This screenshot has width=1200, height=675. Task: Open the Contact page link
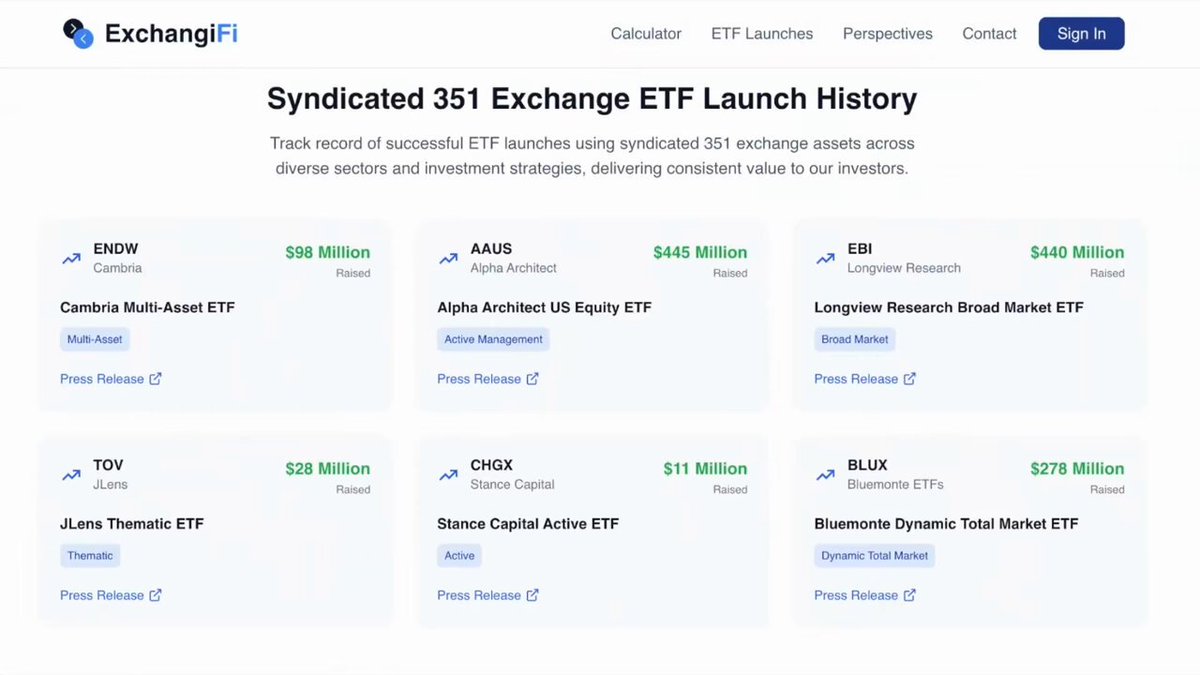point(989,34)
